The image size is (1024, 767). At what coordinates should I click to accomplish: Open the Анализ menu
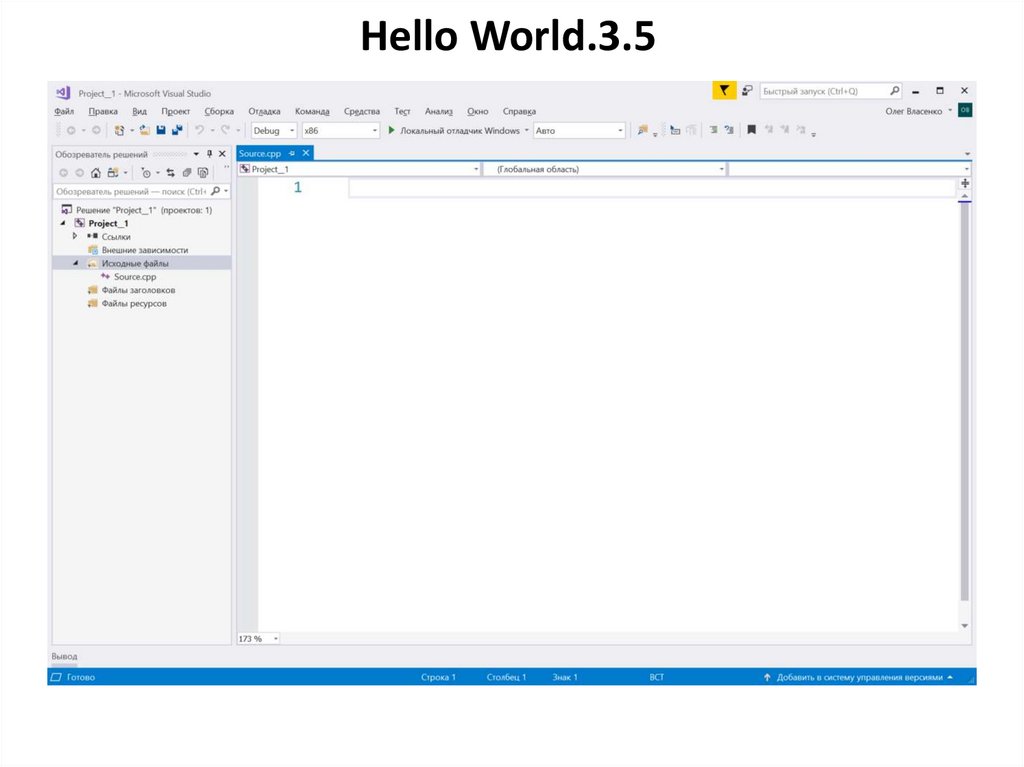point(439,111)
